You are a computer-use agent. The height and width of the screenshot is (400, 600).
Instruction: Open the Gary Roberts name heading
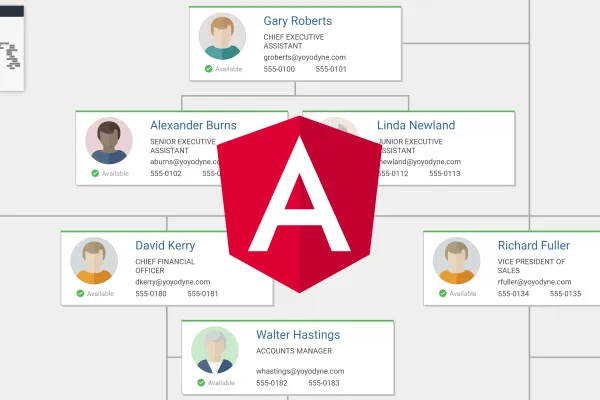(x=298, y=21)
